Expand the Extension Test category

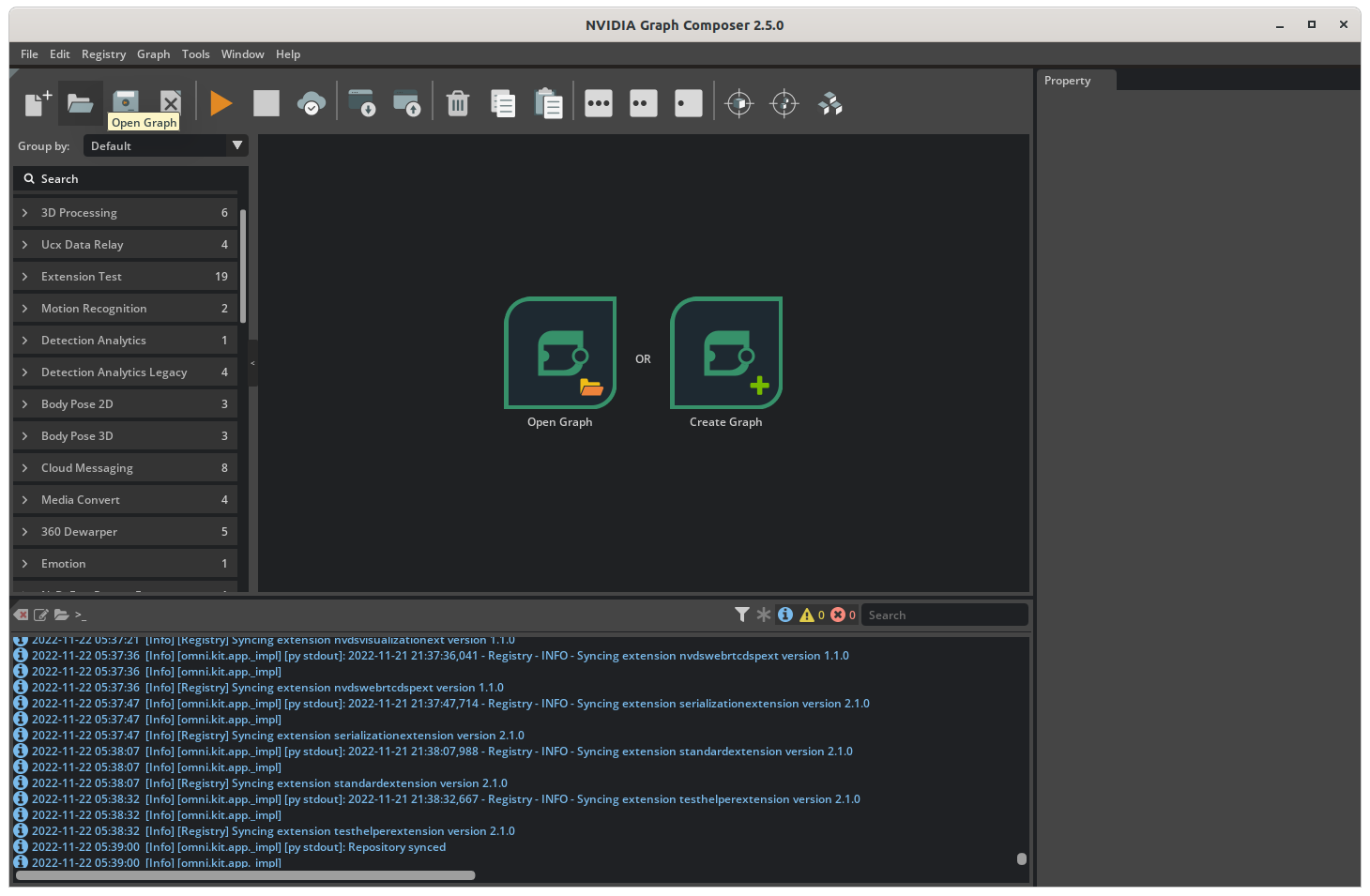tap(125, 277)
